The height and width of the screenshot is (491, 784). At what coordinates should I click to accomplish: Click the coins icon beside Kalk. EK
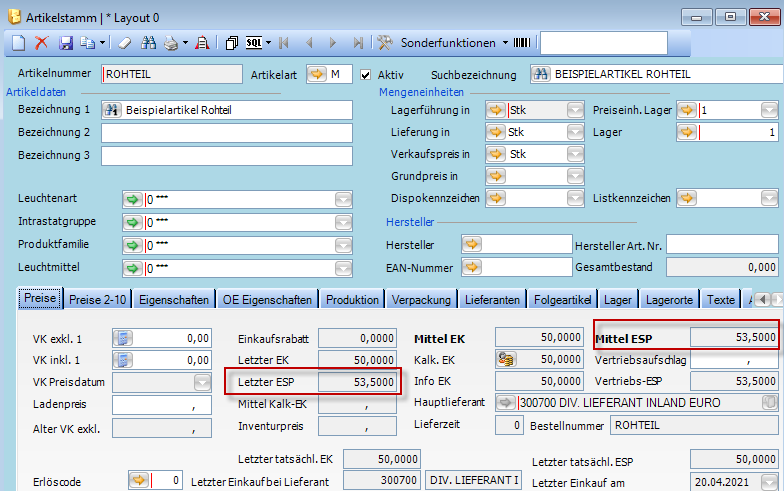[507, 359]
